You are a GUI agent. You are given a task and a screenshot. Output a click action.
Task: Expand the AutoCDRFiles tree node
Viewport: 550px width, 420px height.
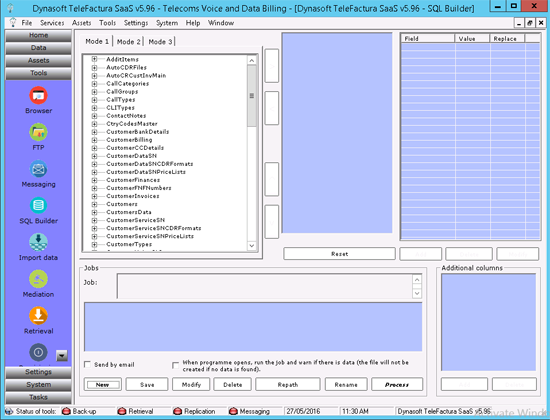(94, 67)
